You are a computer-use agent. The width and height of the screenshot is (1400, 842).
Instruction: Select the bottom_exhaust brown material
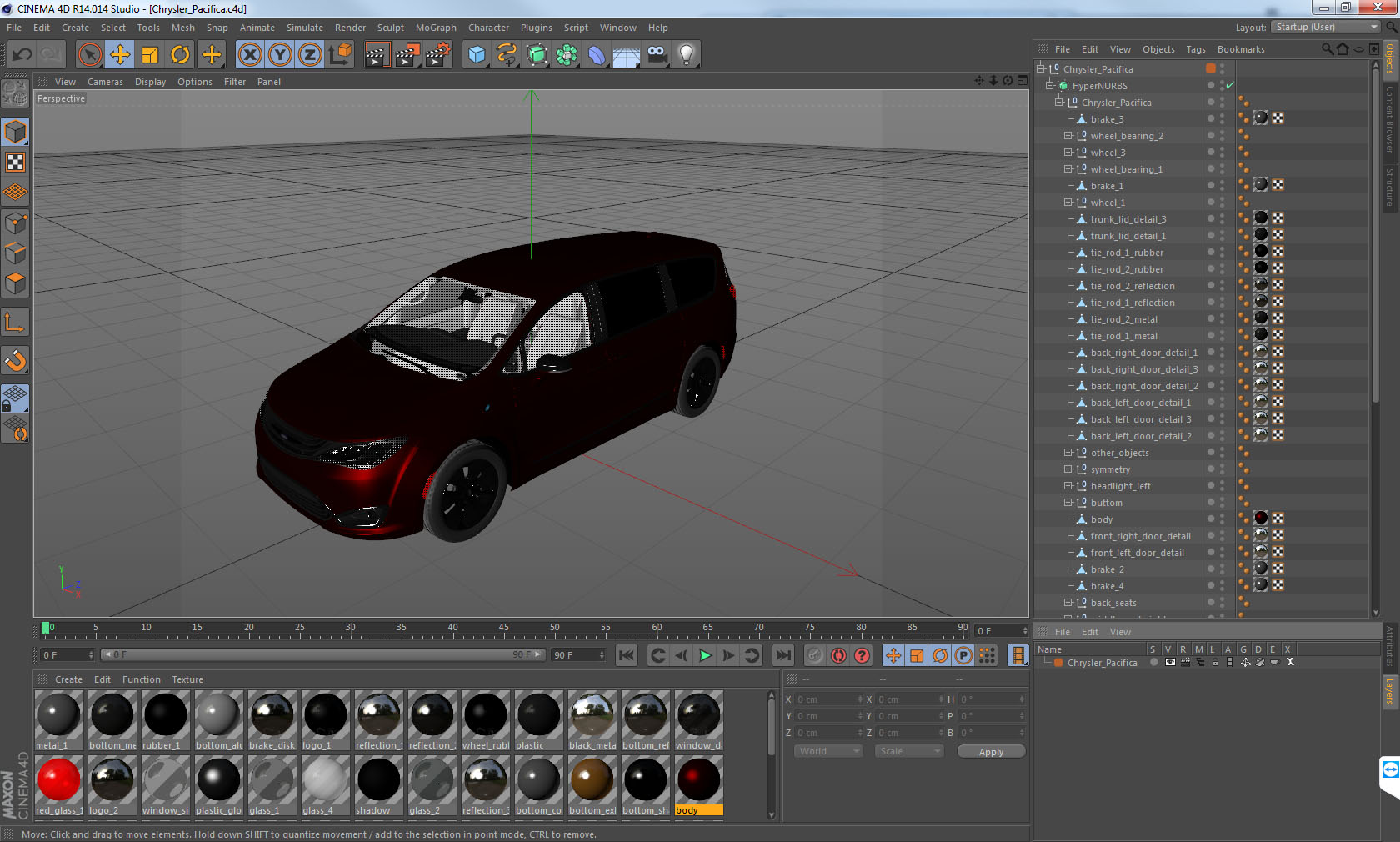592,785
